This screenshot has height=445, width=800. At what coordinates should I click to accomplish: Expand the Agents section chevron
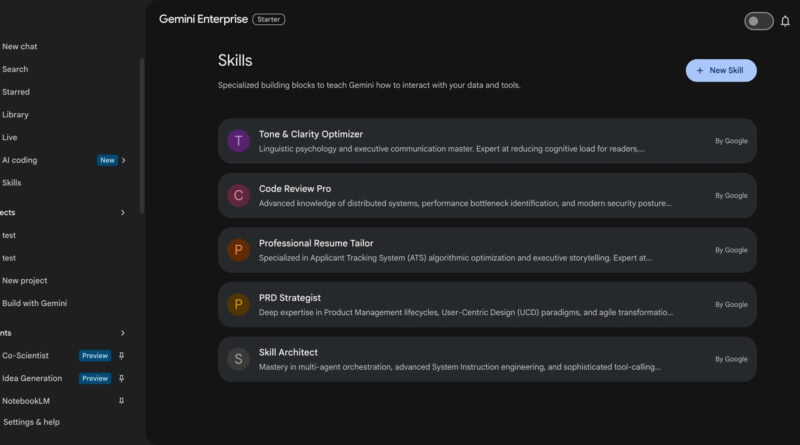coord(123,333)
